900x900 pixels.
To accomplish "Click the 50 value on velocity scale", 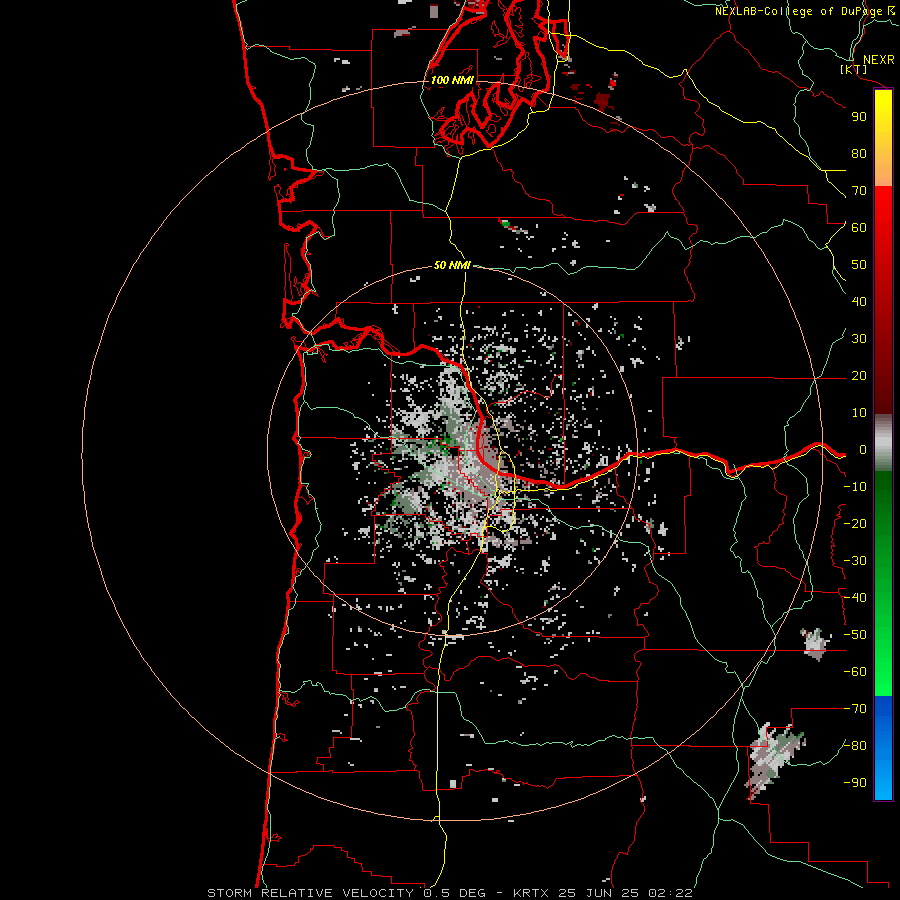I will [859, 265].
